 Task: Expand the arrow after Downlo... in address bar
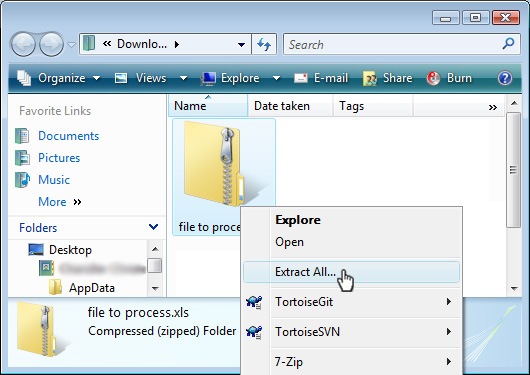click(x=177, y=44)
